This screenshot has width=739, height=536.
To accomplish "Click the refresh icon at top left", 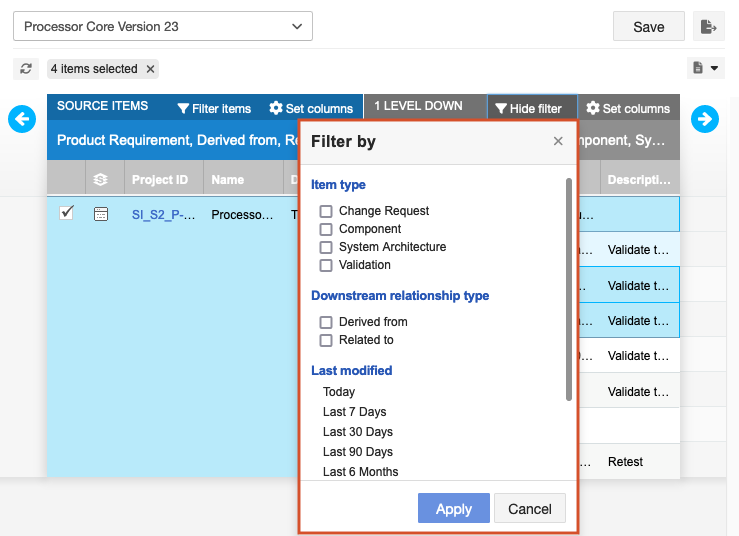I will (26, 69).
